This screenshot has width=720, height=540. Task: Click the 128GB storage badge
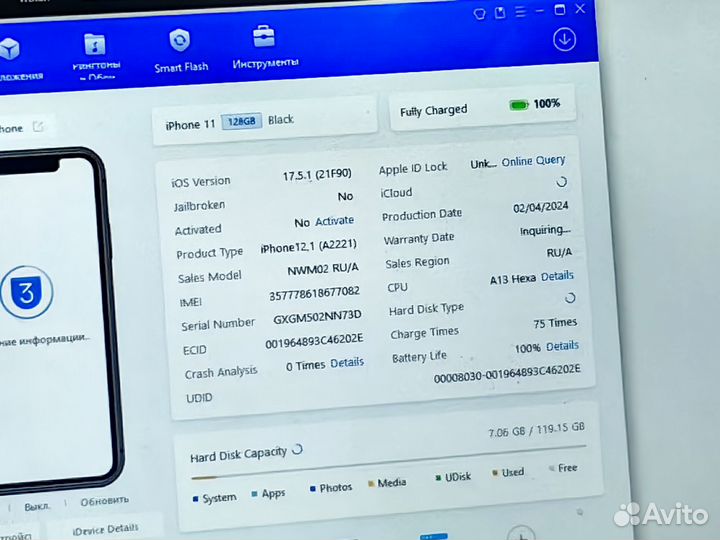[242, 121]
